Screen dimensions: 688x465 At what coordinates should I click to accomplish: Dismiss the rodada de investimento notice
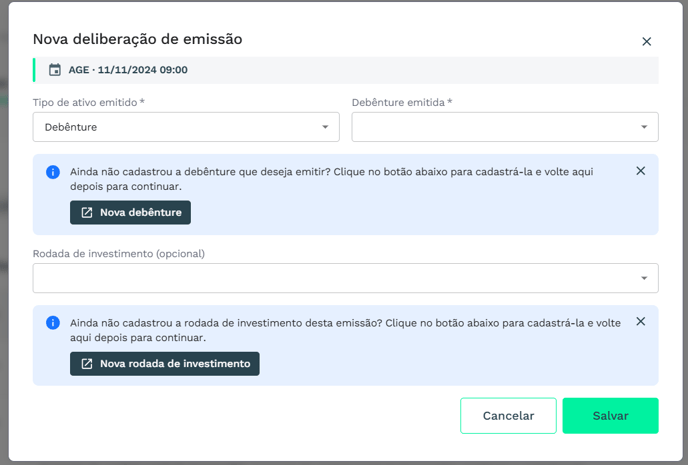click(x=641, y=322)
